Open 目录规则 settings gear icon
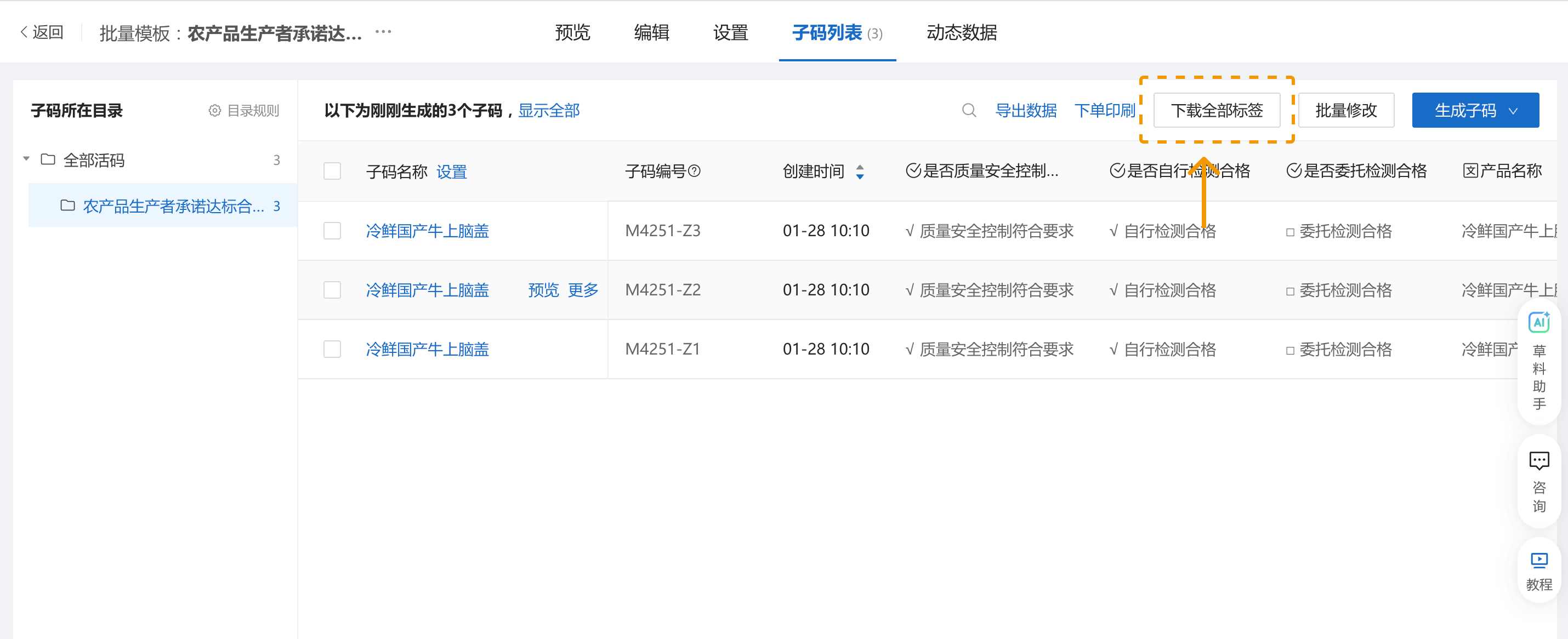This screenshot has width=1568, height=639. [214, 111]
